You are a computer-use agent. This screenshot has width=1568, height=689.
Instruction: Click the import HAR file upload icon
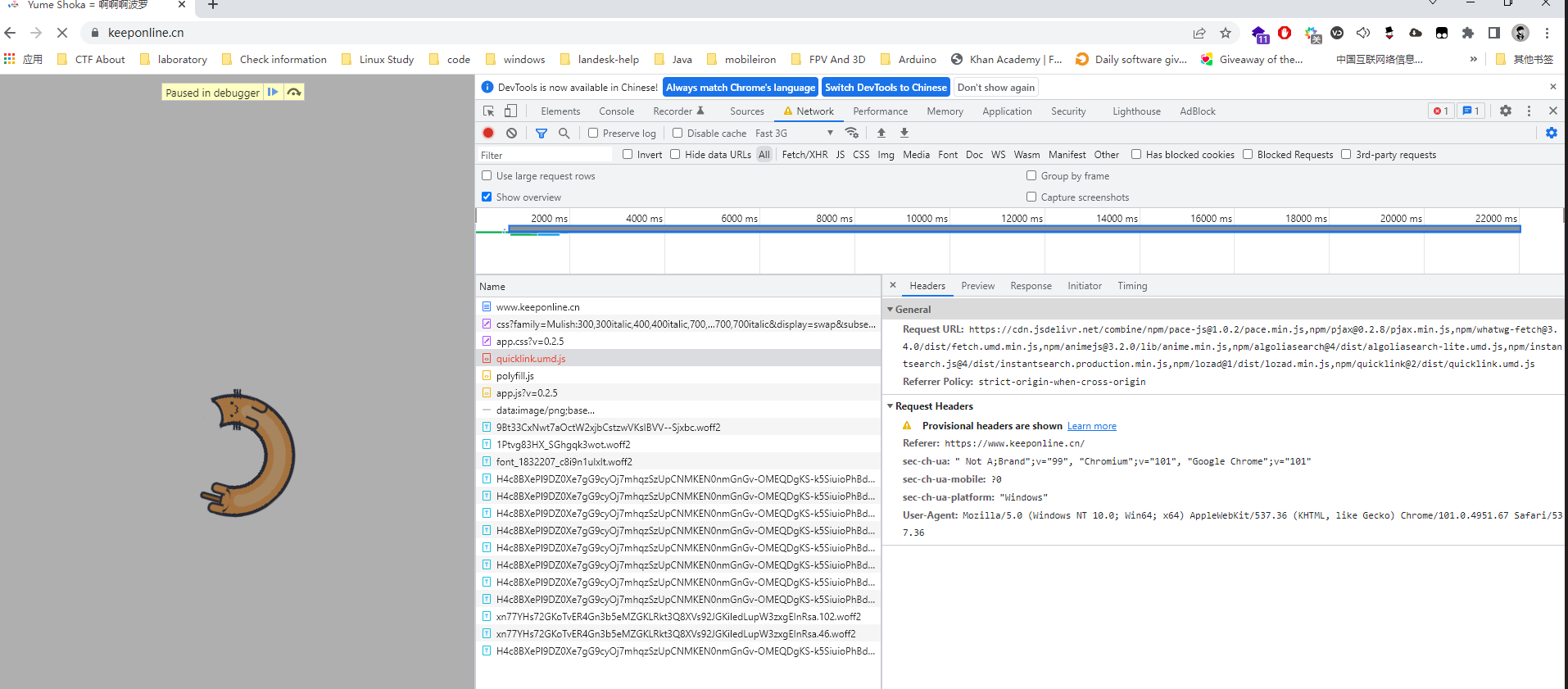(881, 133)
